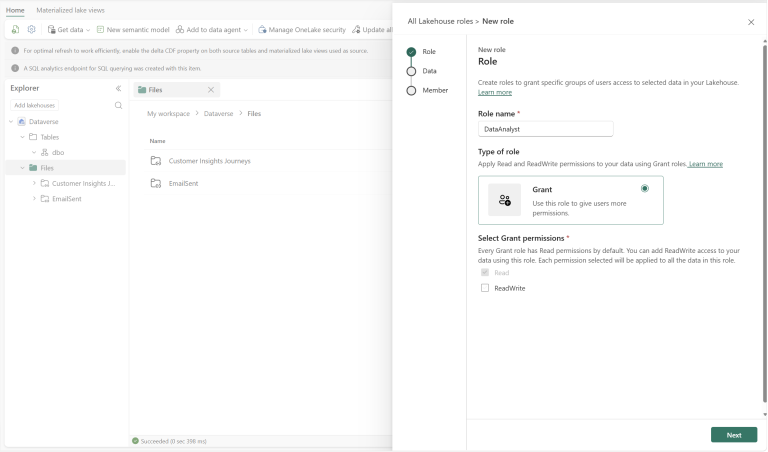Click the refresh icon in the Home toolbar
768x452 pixels.
[15, 29]
